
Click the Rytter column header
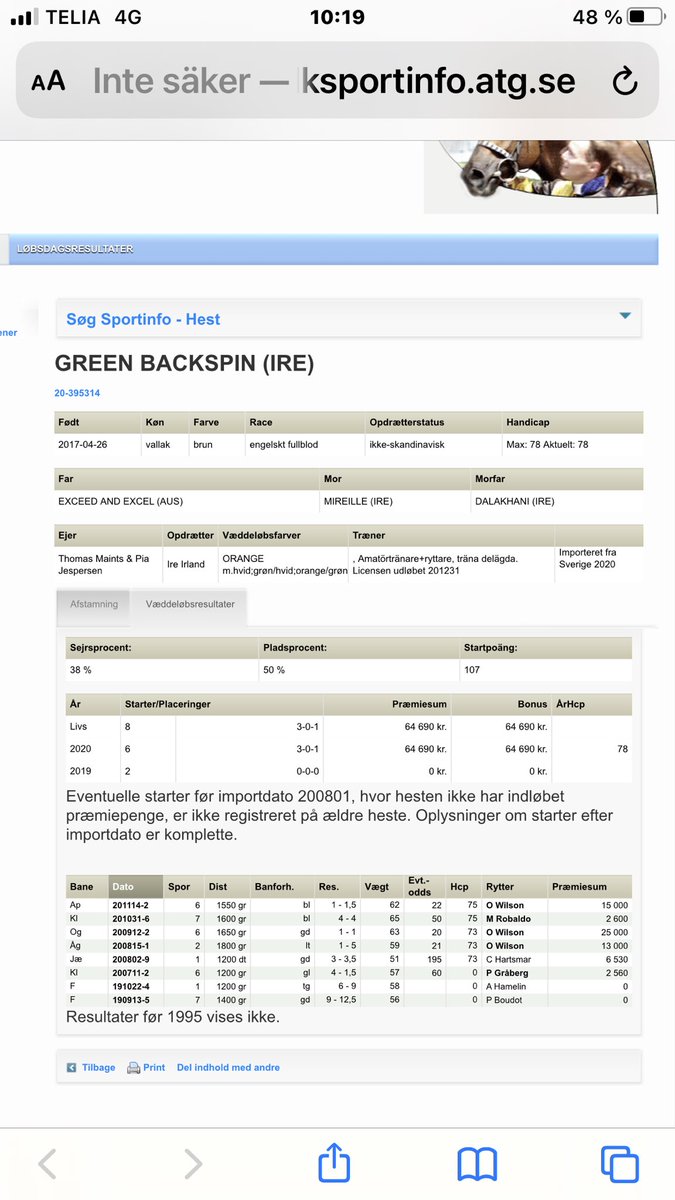[x=514, y=886]
